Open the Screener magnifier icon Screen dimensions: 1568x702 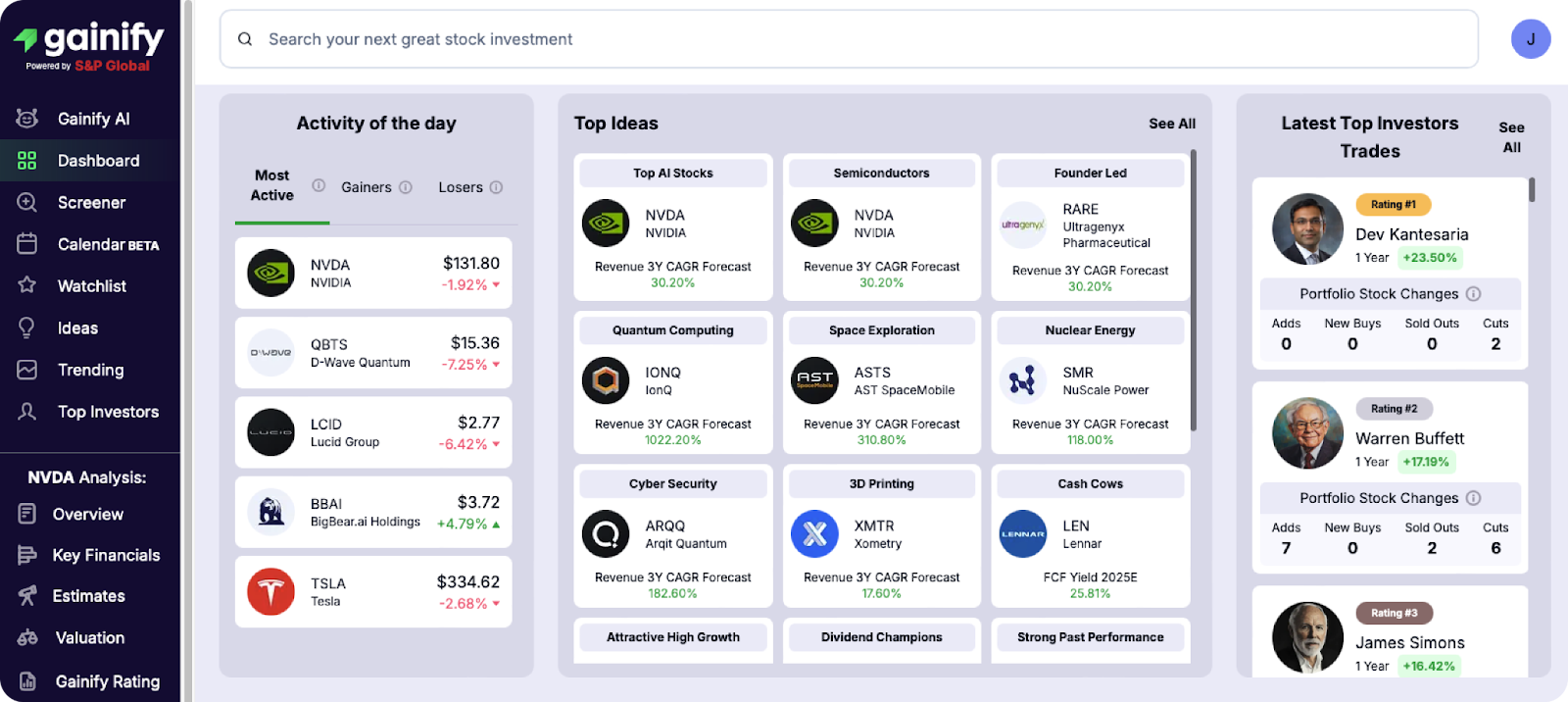click(x=27, y=202)
